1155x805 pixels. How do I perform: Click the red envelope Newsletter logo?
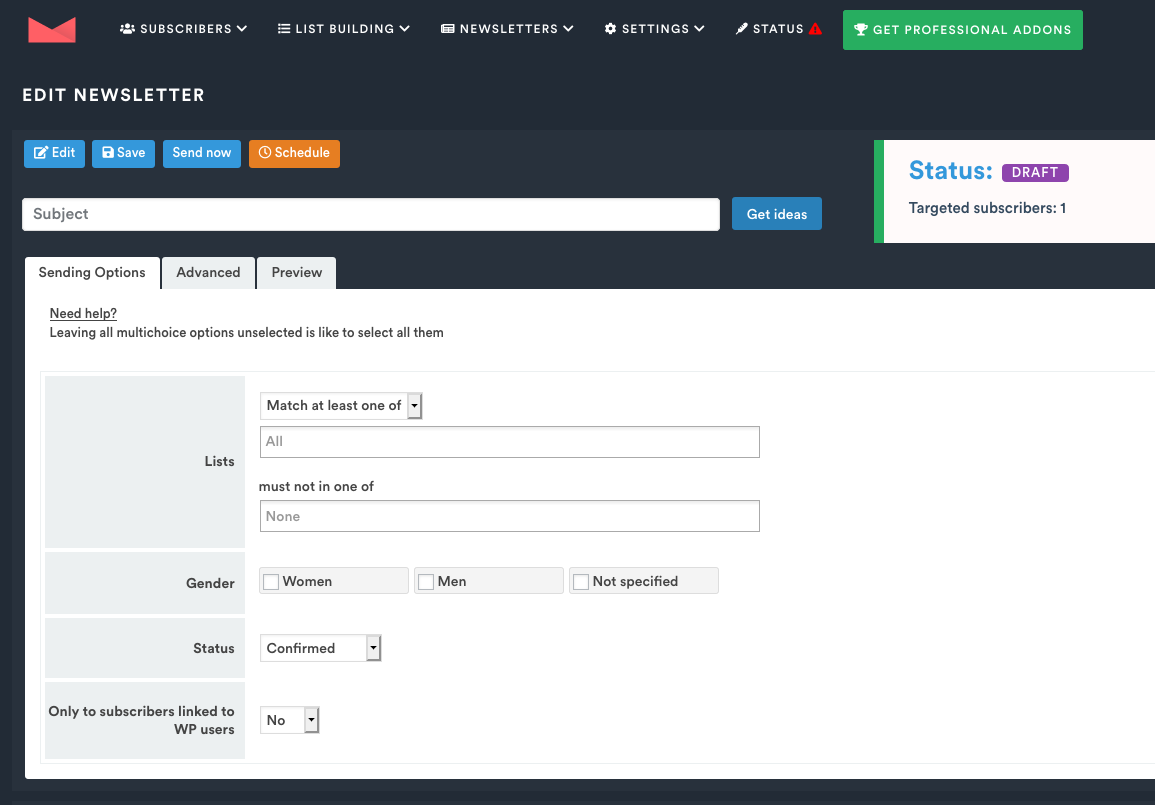52,30
